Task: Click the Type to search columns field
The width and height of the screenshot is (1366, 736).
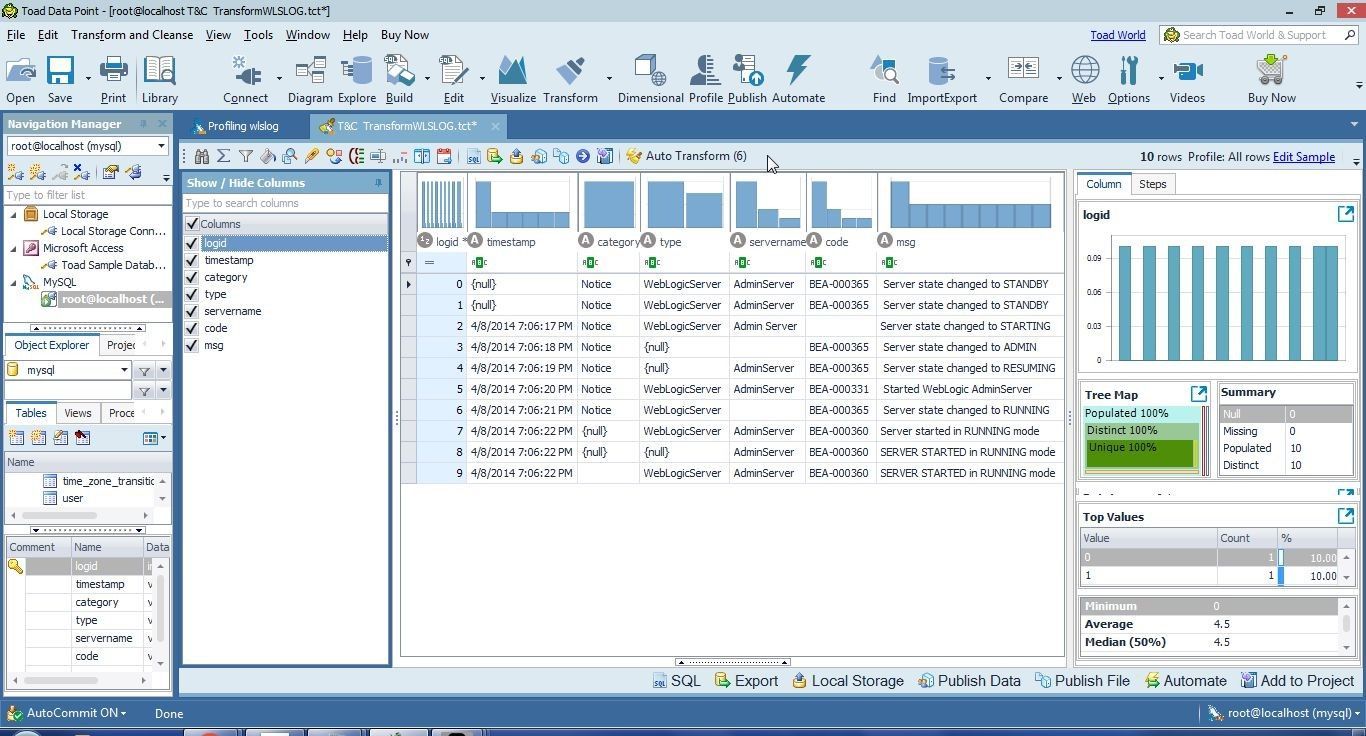Action: 285,203
